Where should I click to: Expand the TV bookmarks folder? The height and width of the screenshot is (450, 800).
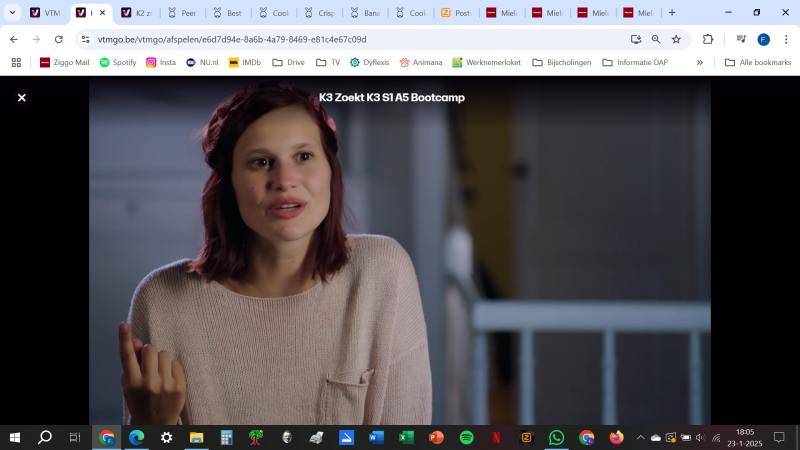pyautogui.click(x=328, y=62)
